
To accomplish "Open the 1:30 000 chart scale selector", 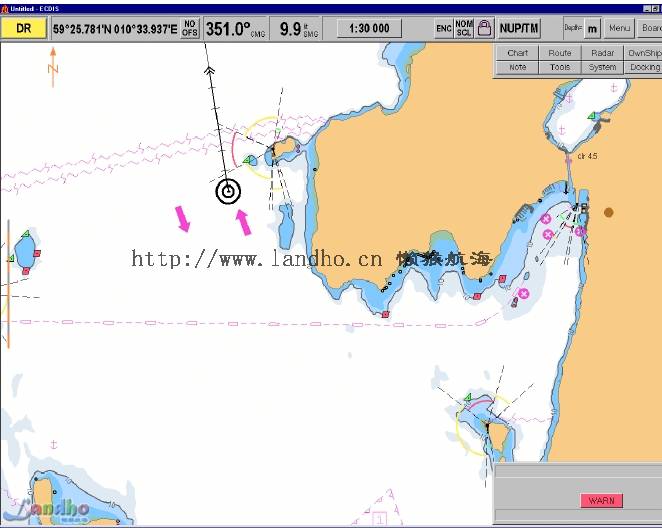I will [x=369, y=28].
